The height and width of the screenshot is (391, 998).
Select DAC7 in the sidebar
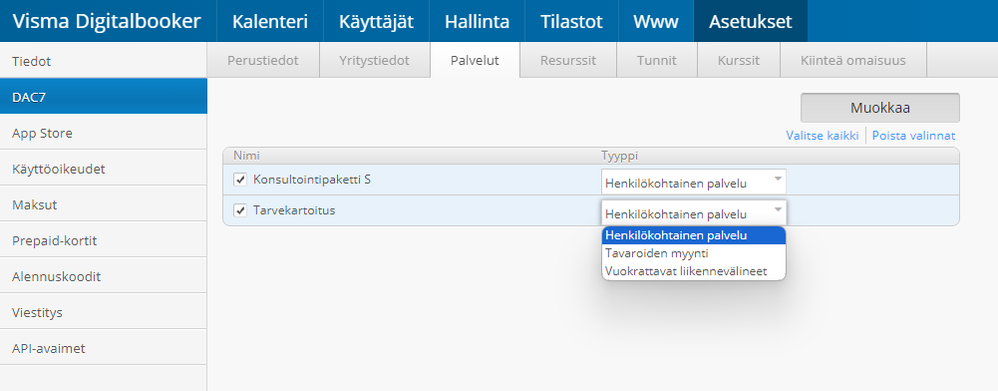point(103,97)
